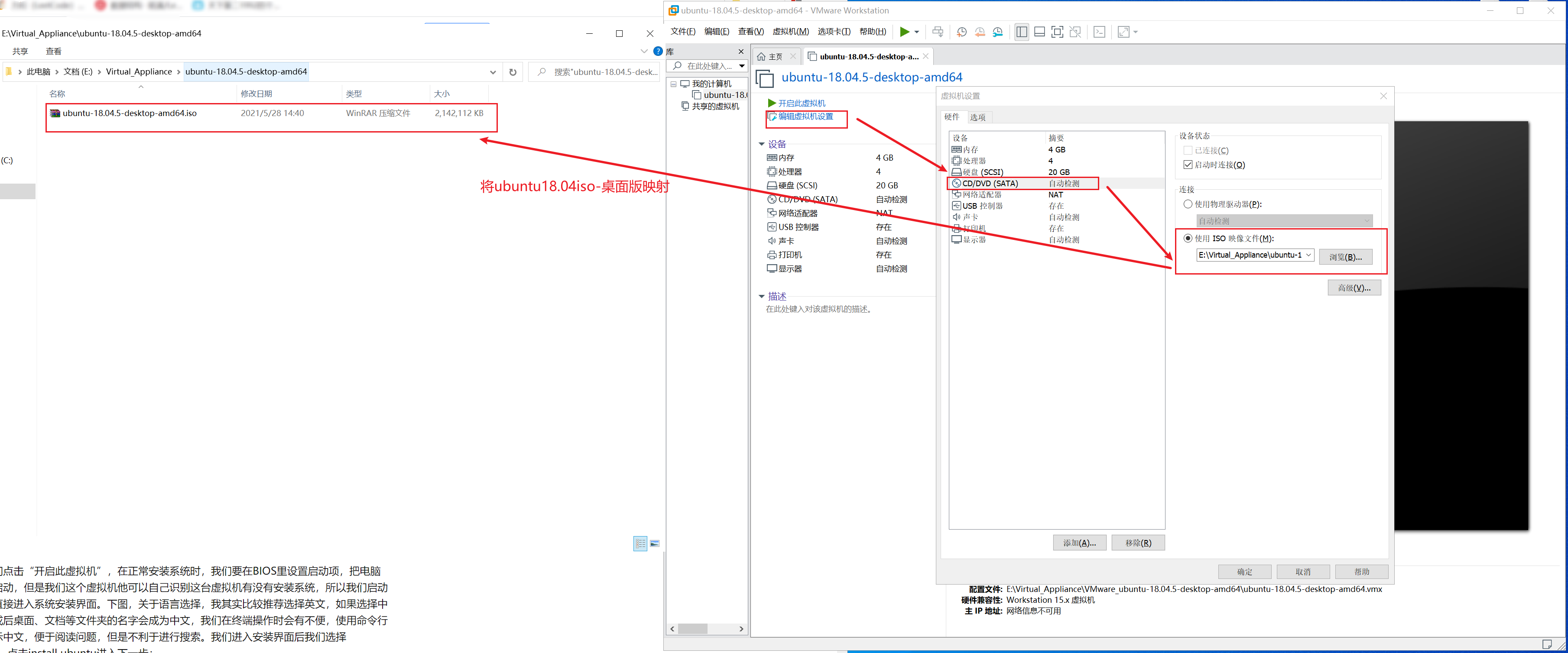This screenshot has width=1568, height=653.
Task: Click 网络适配器 in VM summary list
Action: coord(792,213)
